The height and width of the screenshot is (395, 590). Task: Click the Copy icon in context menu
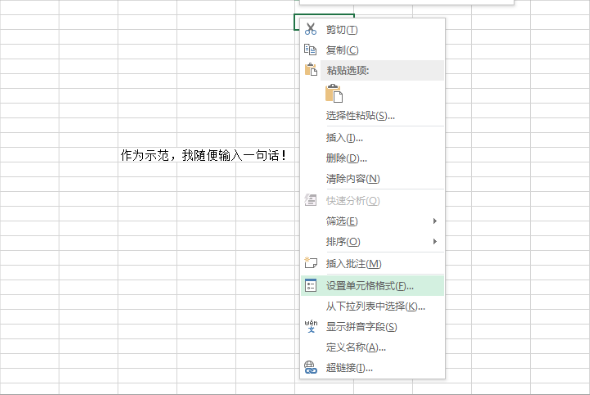[310, 49]
